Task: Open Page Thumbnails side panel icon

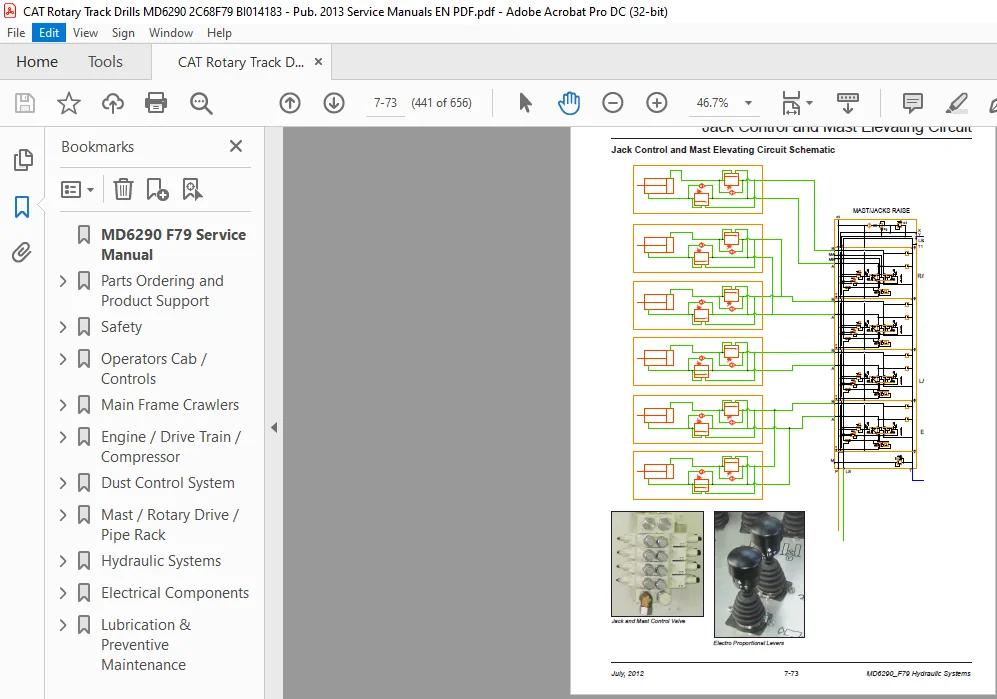Action: [23, 160]
